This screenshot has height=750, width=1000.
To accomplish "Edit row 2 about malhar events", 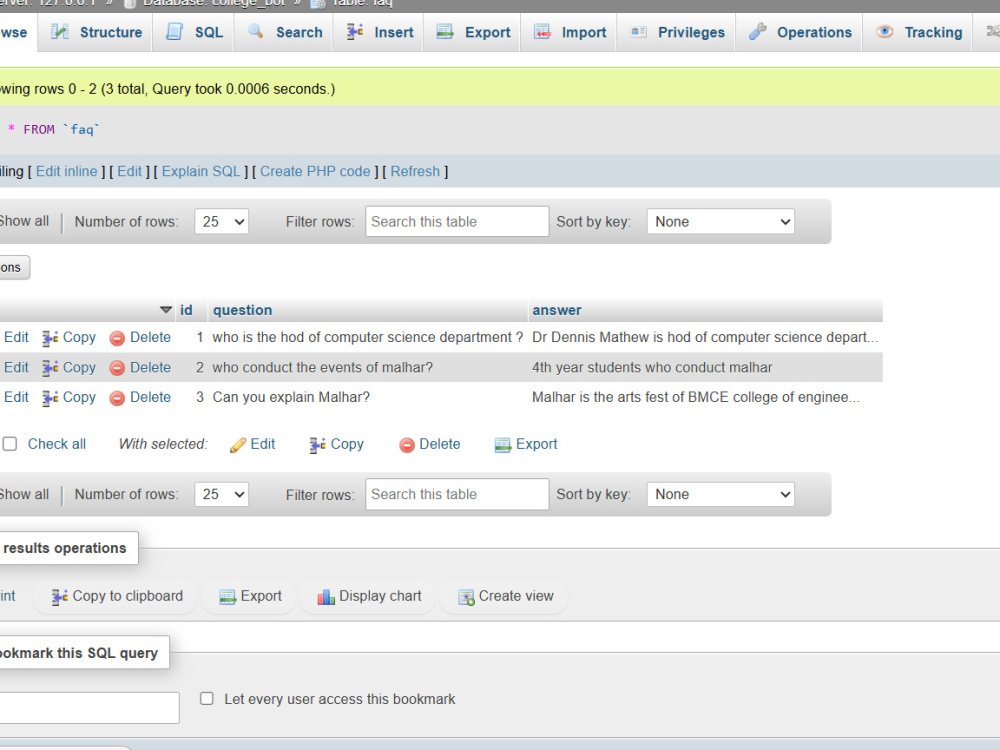I will tap(16, 367).
